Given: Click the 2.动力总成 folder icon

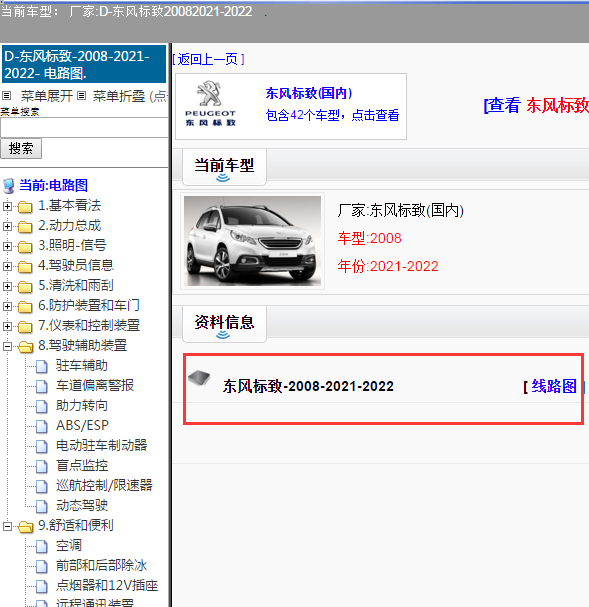Looking at the screenshot, I should point(25,227).
